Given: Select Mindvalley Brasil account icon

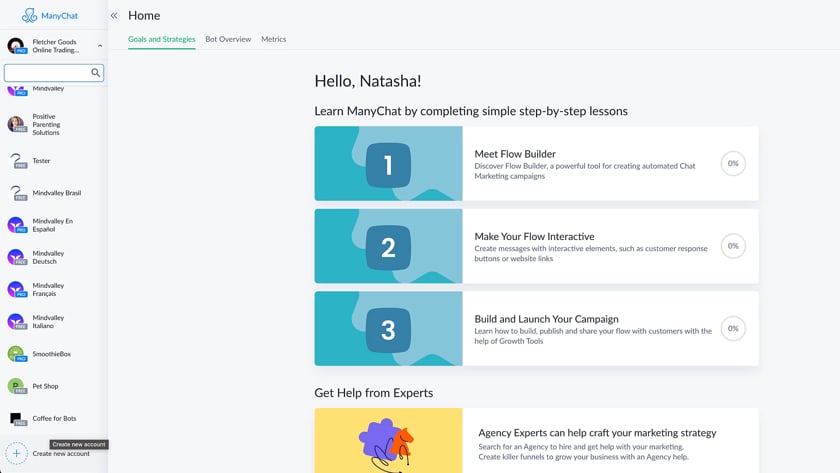Looking at the screenshot, I should click(x=17, y=193).
